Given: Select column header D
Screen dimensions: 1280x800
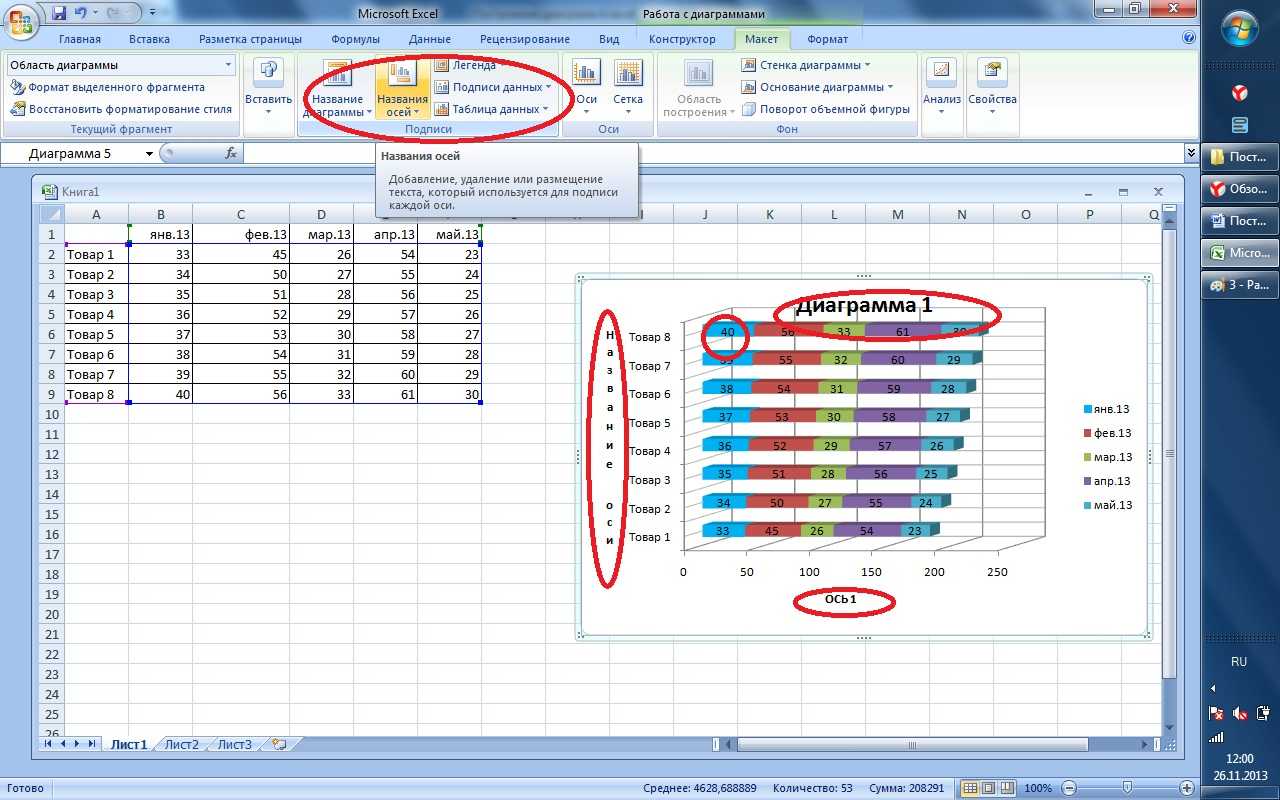Looking at the screenshot, I should pos(321,214).
